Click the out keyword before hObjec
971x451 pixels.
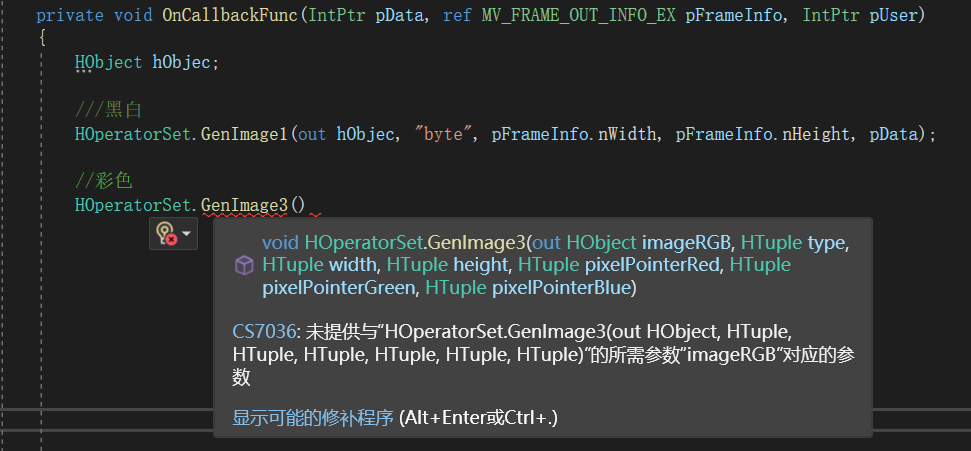tap(312, 133)
